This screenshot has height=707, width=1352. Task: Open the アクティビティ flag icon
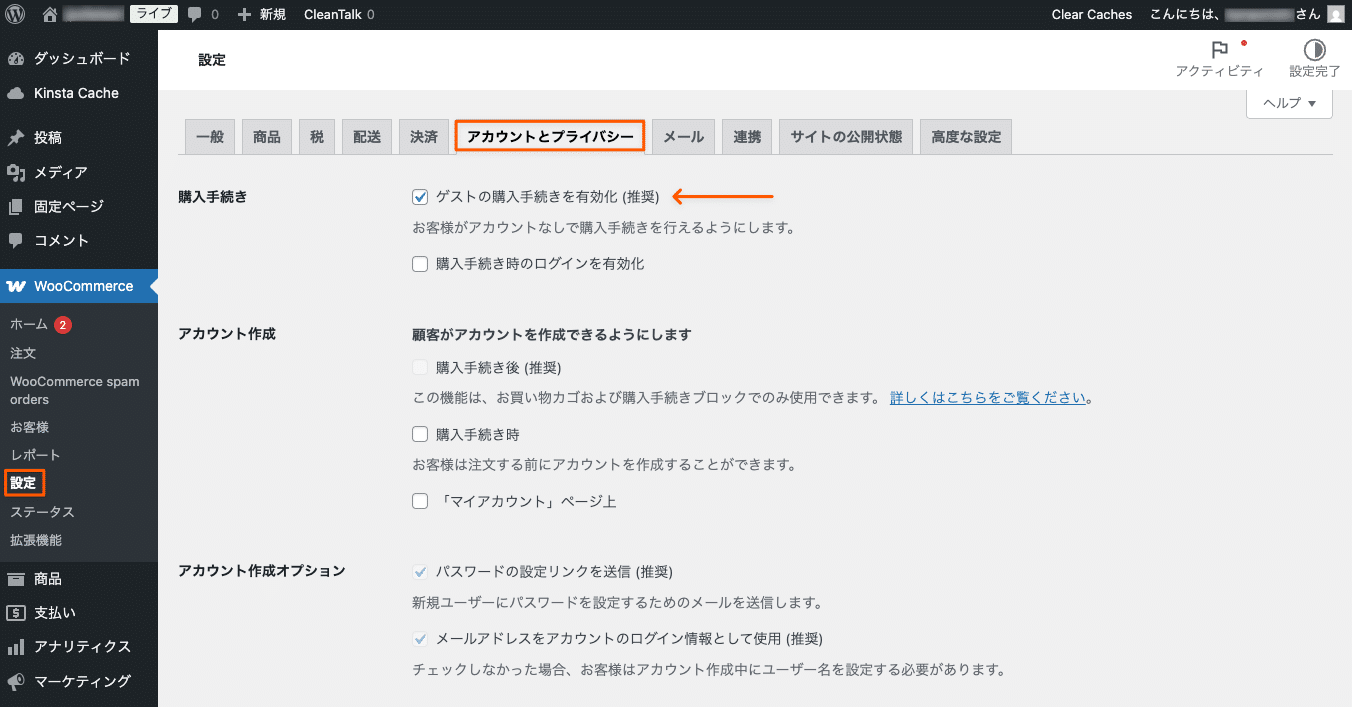1220,48
